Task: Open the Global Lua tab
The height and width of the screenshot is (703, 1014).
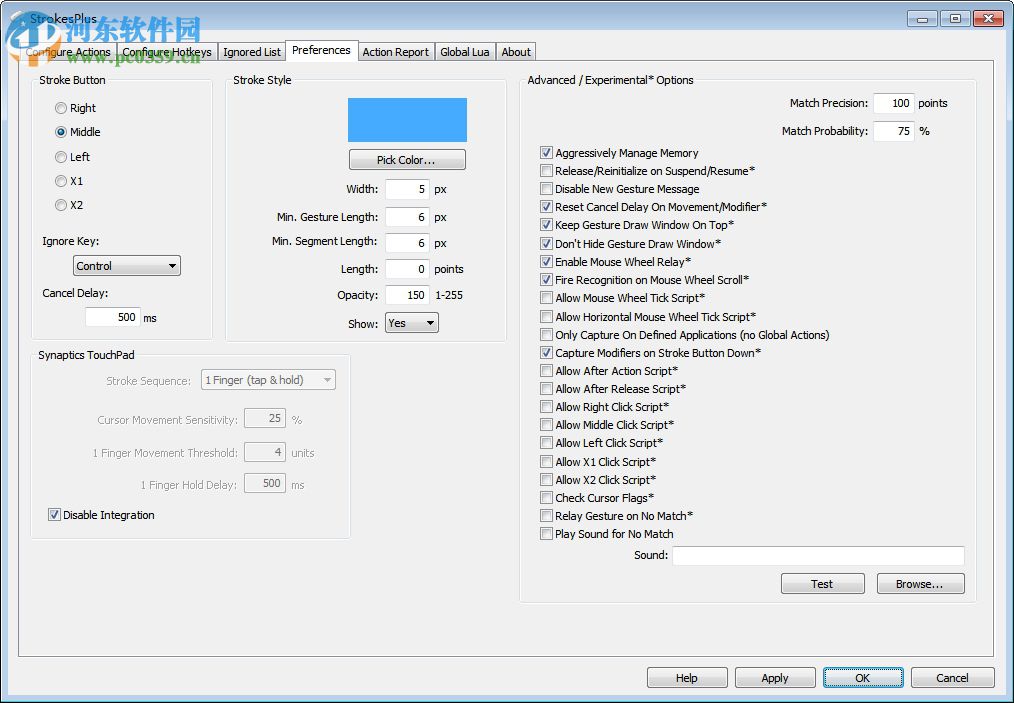Action: (464, 52)
